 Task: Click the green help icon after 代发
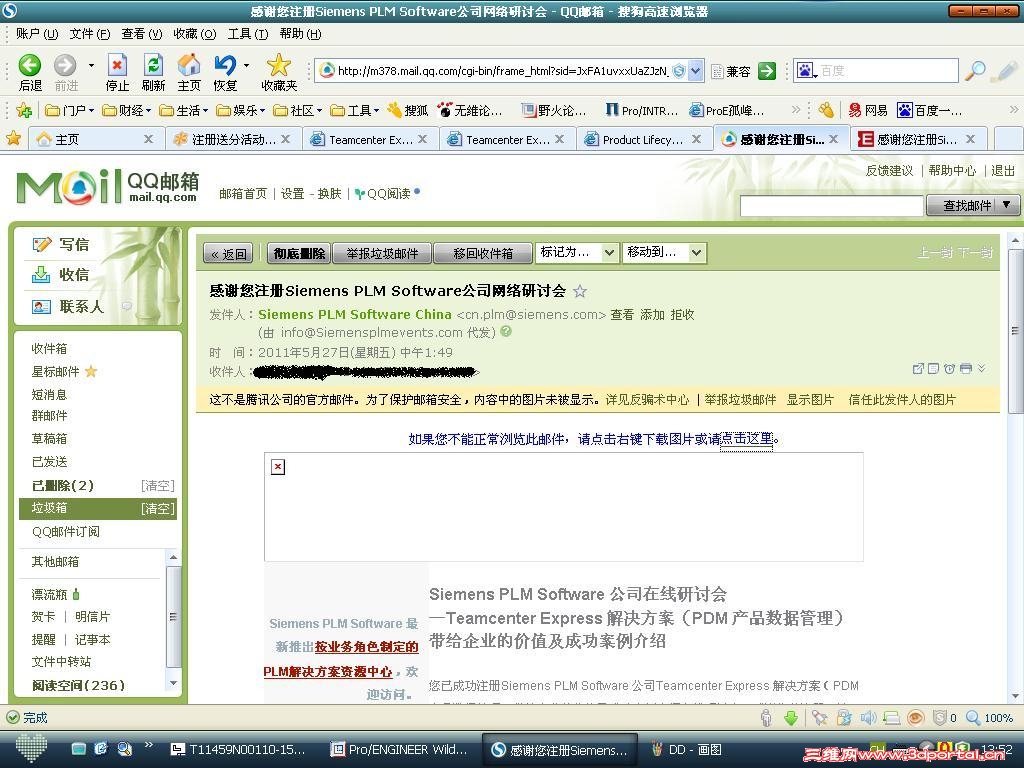coord(505,331)
